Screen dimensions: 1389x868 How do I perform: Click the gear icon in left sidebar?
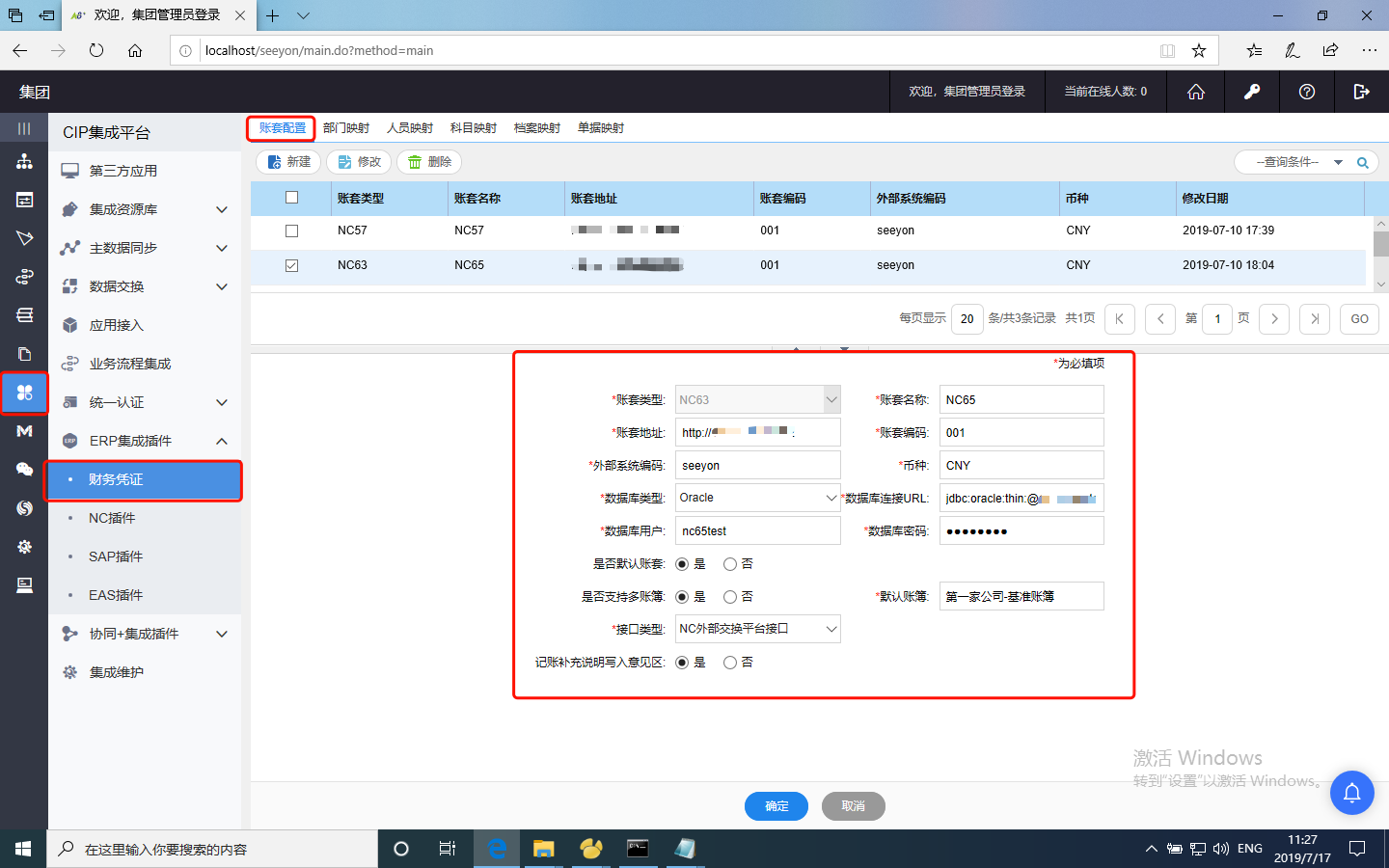tap(24, 547)
